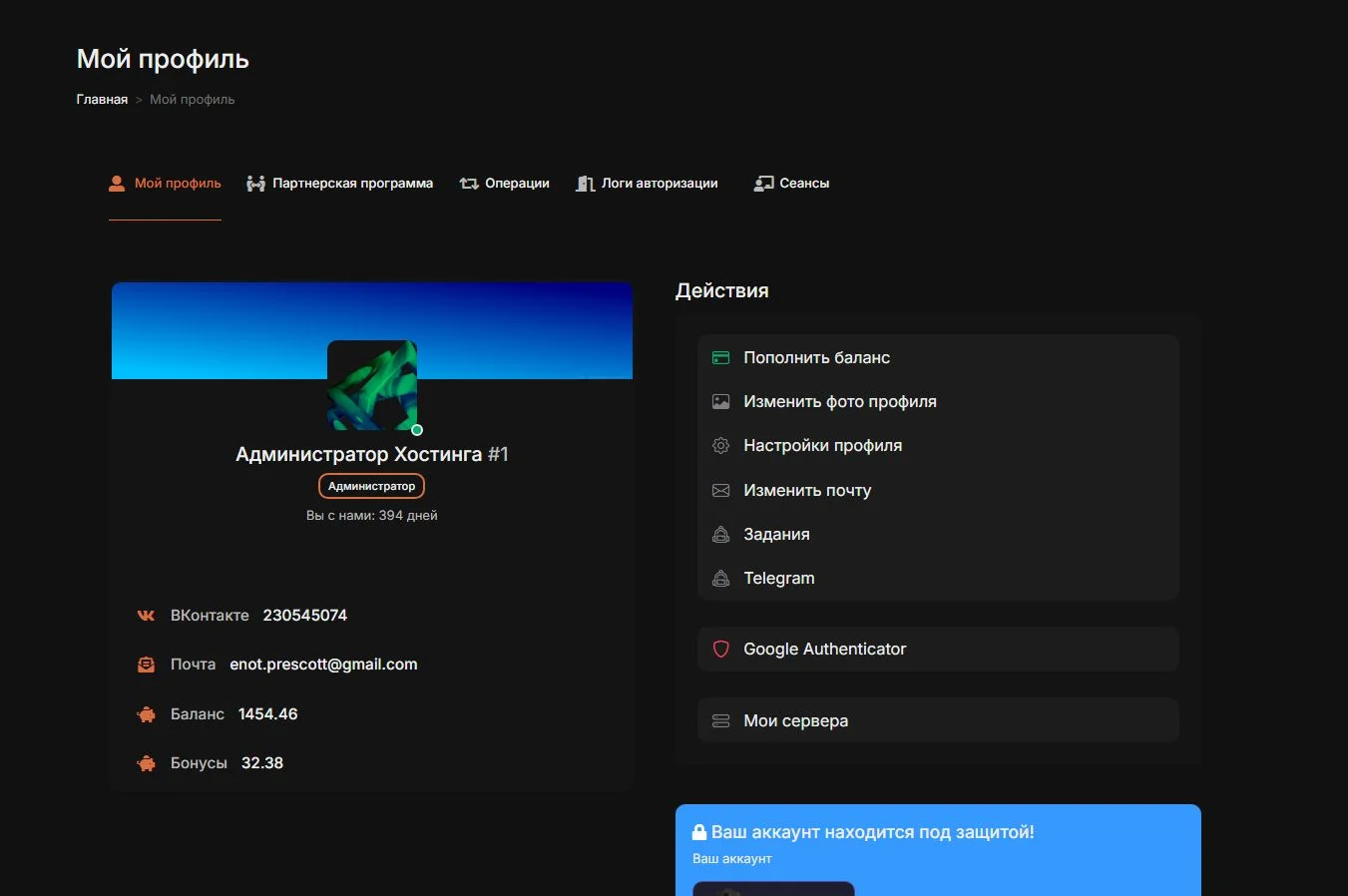
Task: Click the Главная breadcrumb link
Action: click(x=102, y=100)
